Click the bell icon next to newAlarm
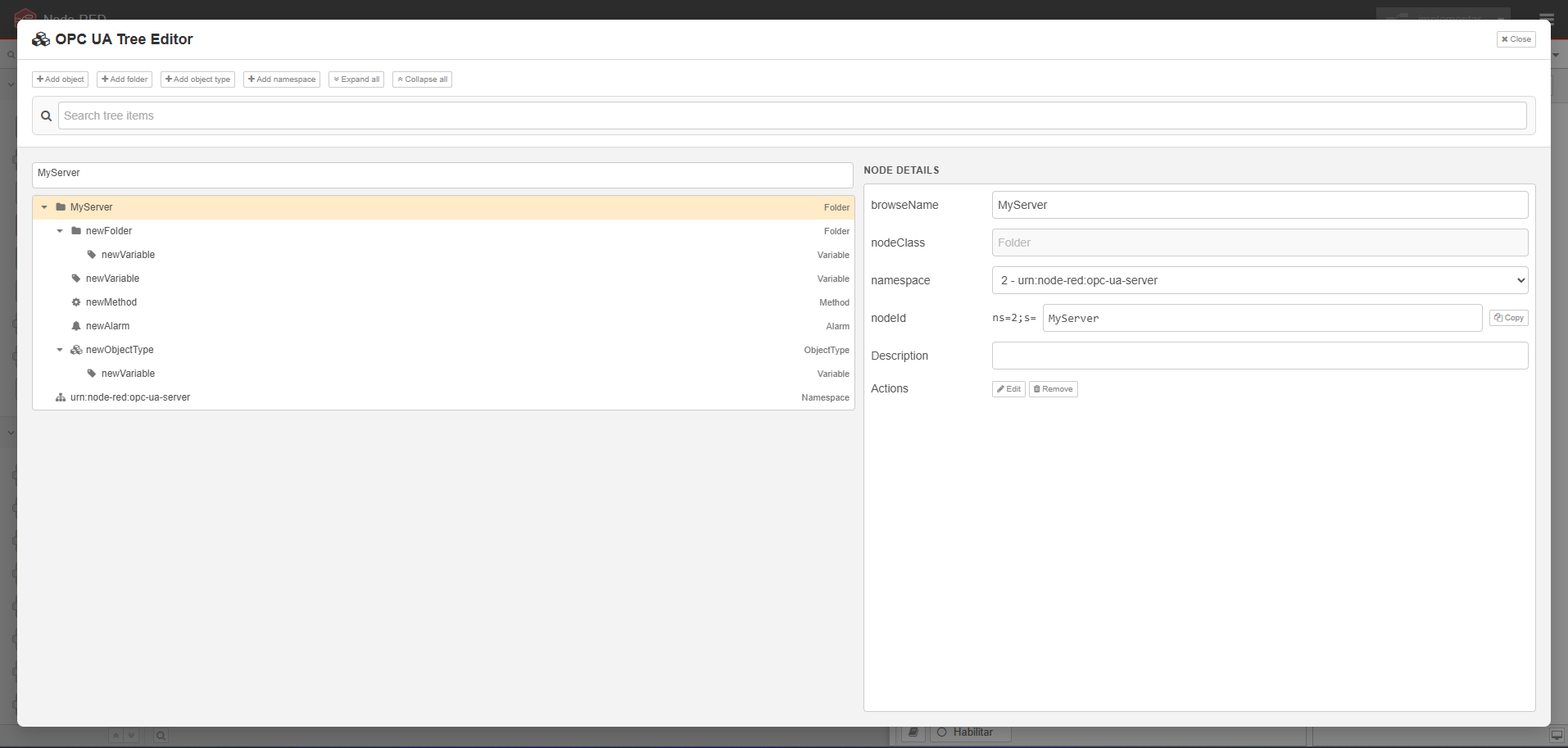Viewport: 1568px width, 748px height. tap(76, 326)
